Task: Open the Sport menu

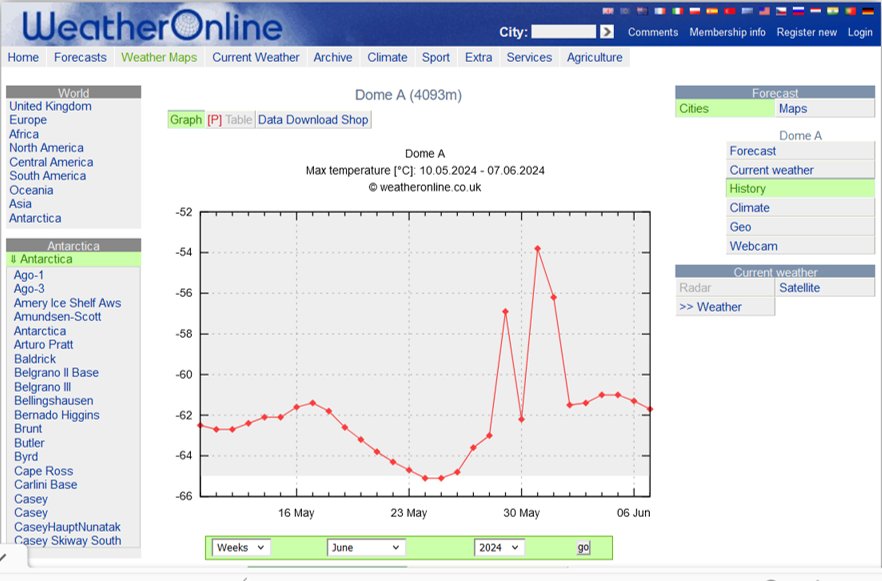Action: pyautogui.click(x=436, y=57)
